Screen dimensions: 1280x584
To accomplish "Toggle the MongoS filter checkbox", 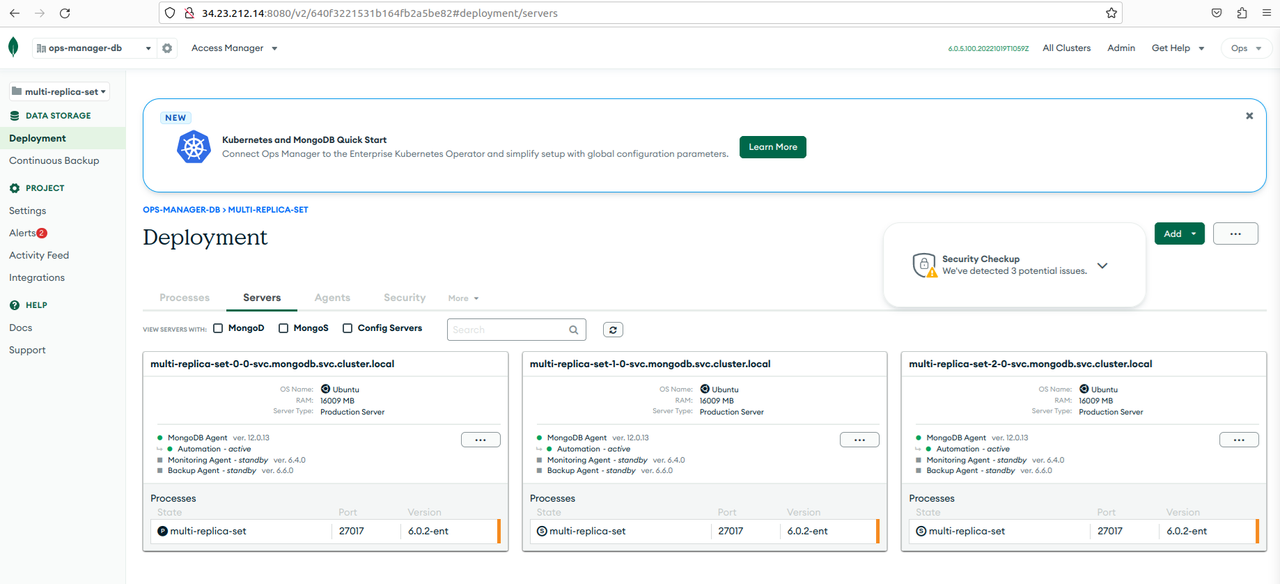I will 283,328.
